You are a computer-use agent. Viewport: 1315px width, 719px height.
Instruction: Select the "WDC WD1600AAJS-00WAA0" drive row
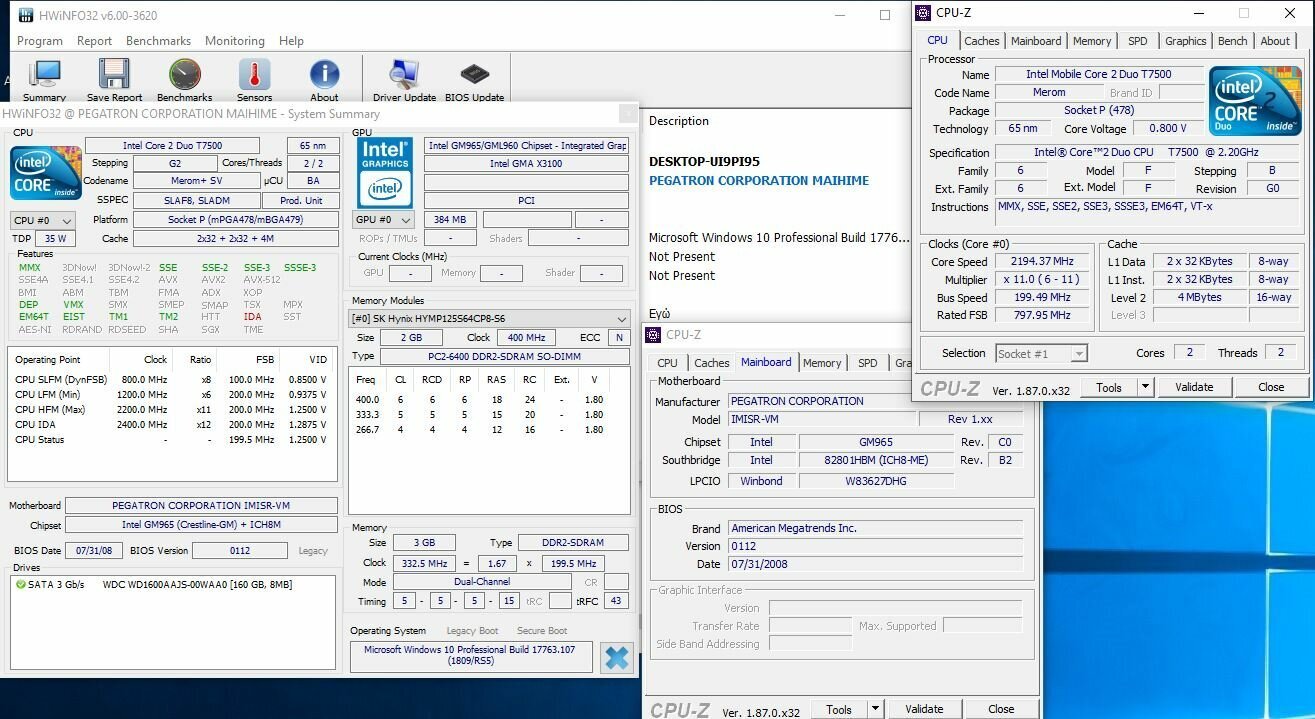coord(172,584)
